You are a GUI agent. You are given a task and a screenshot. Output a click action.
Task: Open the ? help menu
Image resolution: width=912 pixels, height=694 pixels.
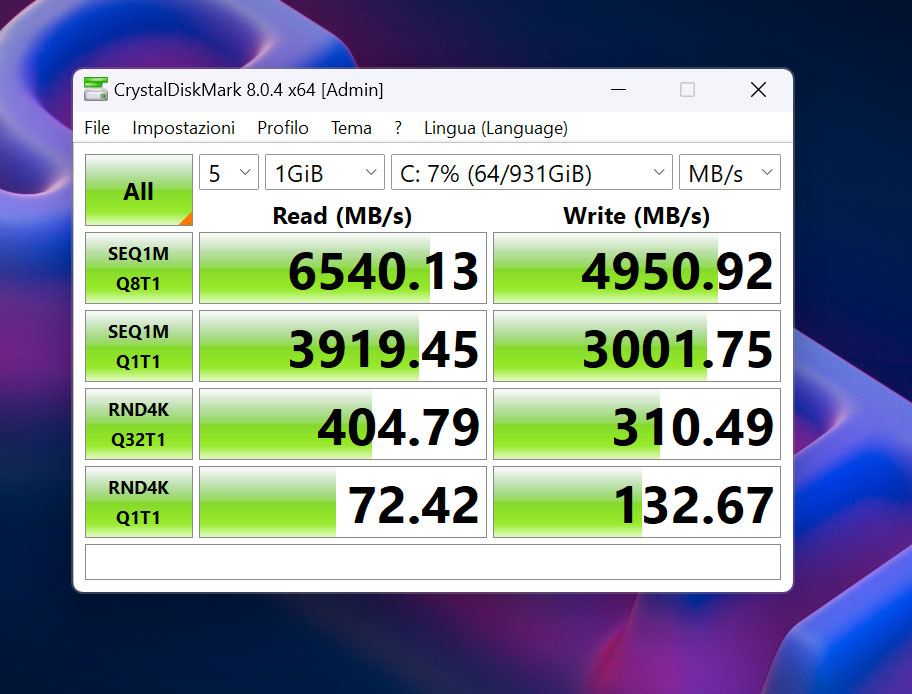click(398, 128)
